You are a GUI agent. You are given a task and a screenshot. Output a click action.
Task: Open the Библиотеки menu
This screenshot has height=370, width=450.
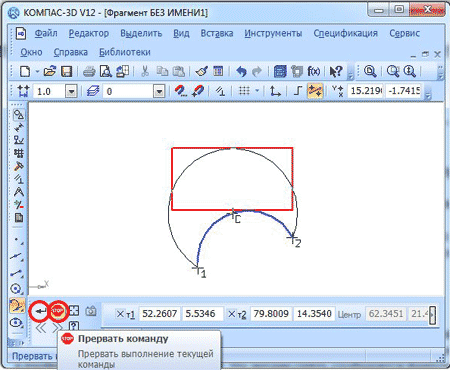(125, 52)
